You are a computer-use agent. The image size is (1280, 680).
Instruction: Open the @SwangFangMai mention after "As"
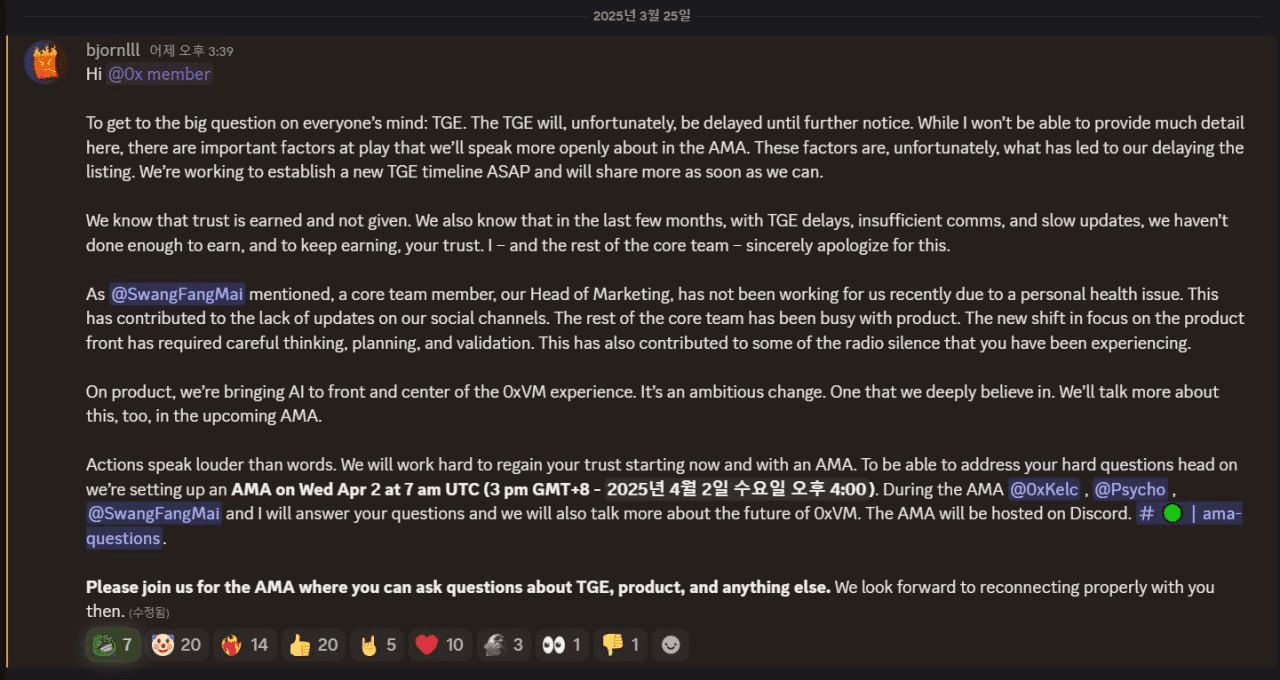(x=177, y=294)
